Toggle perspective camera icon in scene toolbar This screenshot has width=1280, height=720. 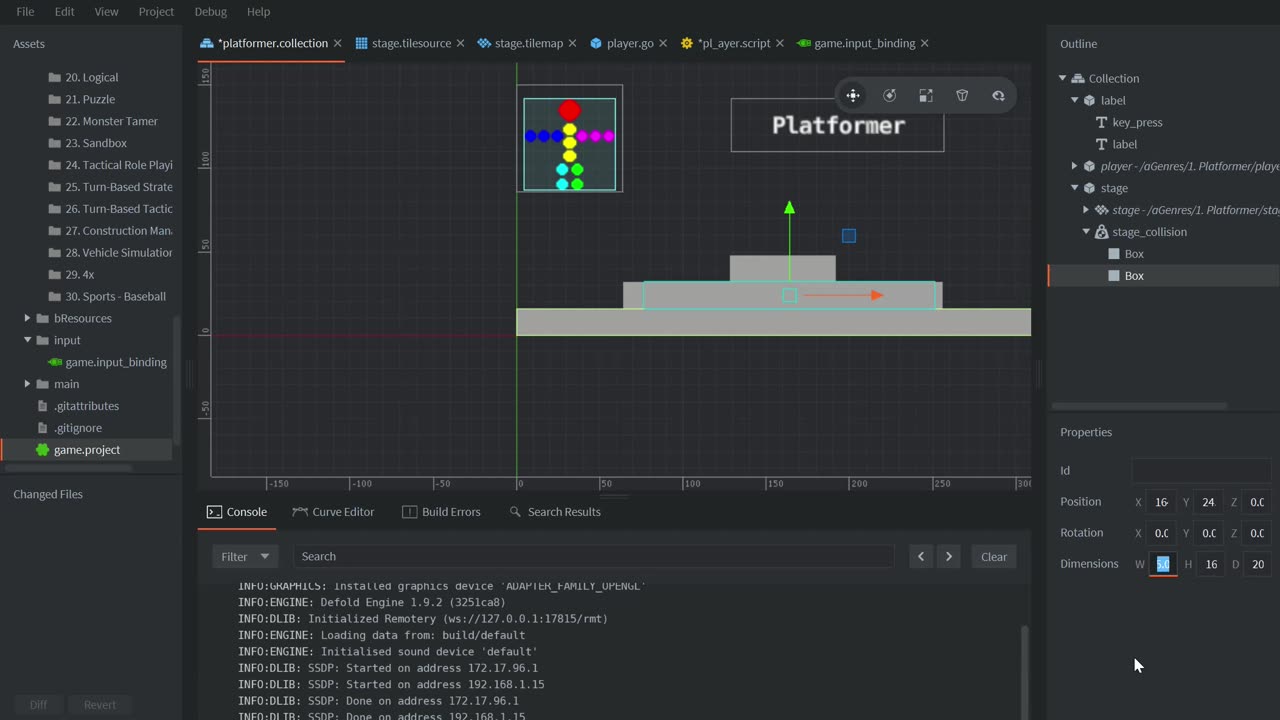point(962,95)
